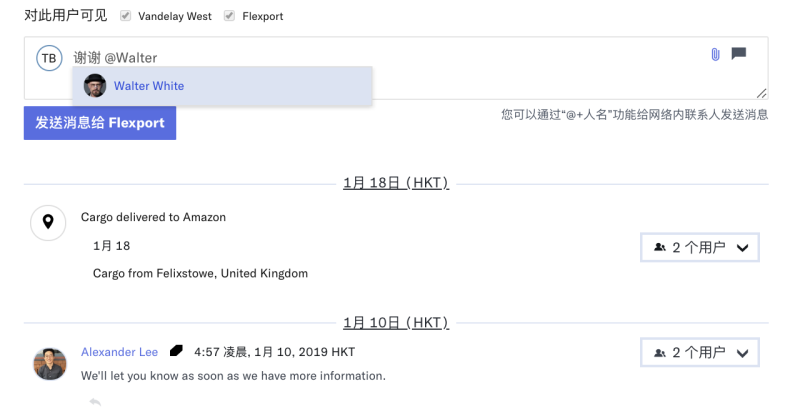The image size is (800, 416).
Task: Click Walter White's avatar in mention suggestion
Action: click(x=95, y=86)
